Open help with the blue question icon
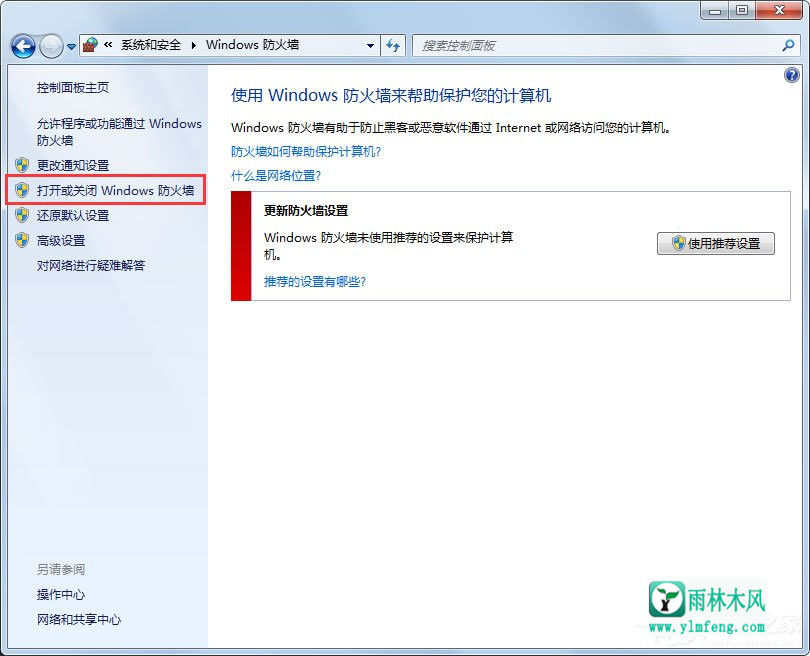The width and height of the screenshot is (810, 656). click(x=791, y=75)
